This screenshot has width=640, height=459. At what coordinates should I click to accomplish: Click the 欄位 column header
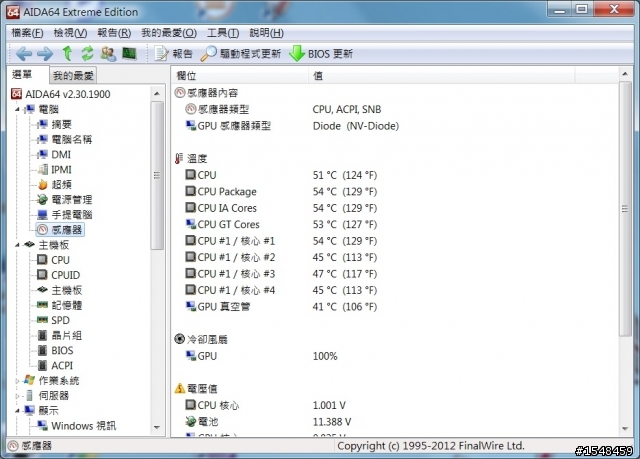click(240, 76)
